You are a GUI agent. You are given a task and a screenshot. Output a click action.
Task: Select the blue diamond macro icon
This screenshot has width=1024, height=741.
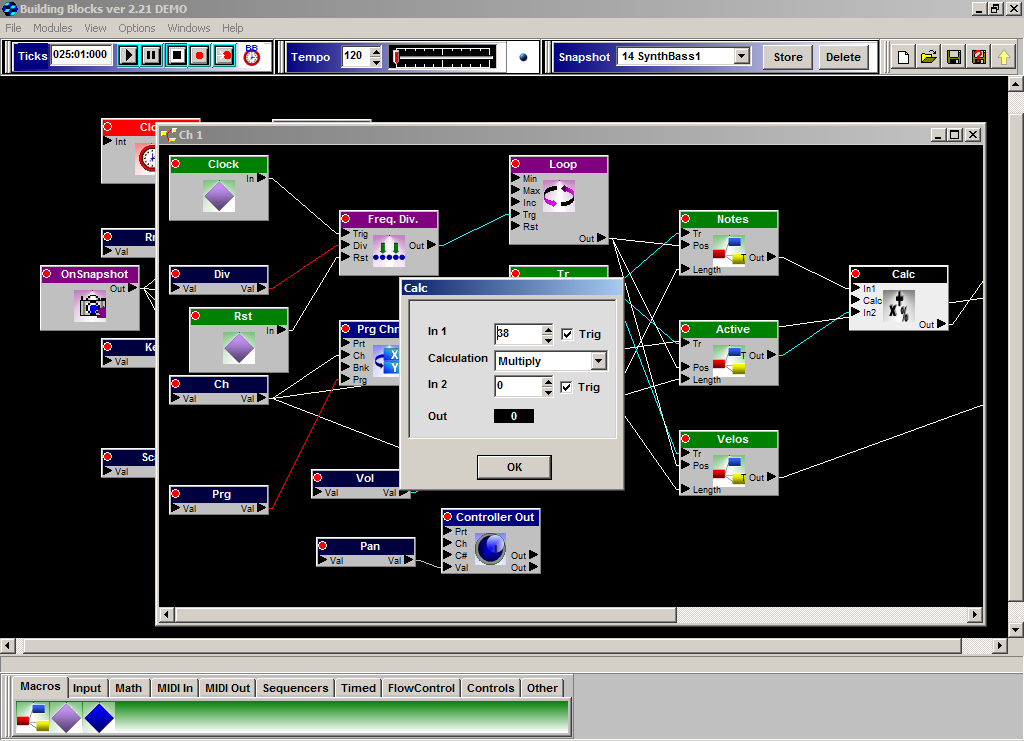click(99, 717)
